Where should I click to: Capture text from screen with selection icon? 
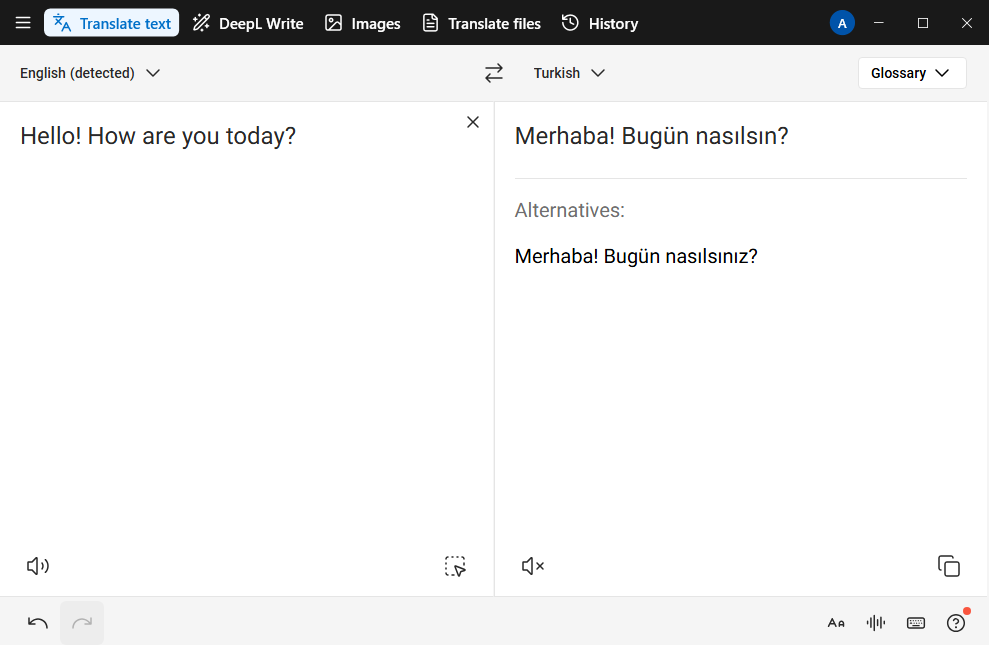[455, 566]
